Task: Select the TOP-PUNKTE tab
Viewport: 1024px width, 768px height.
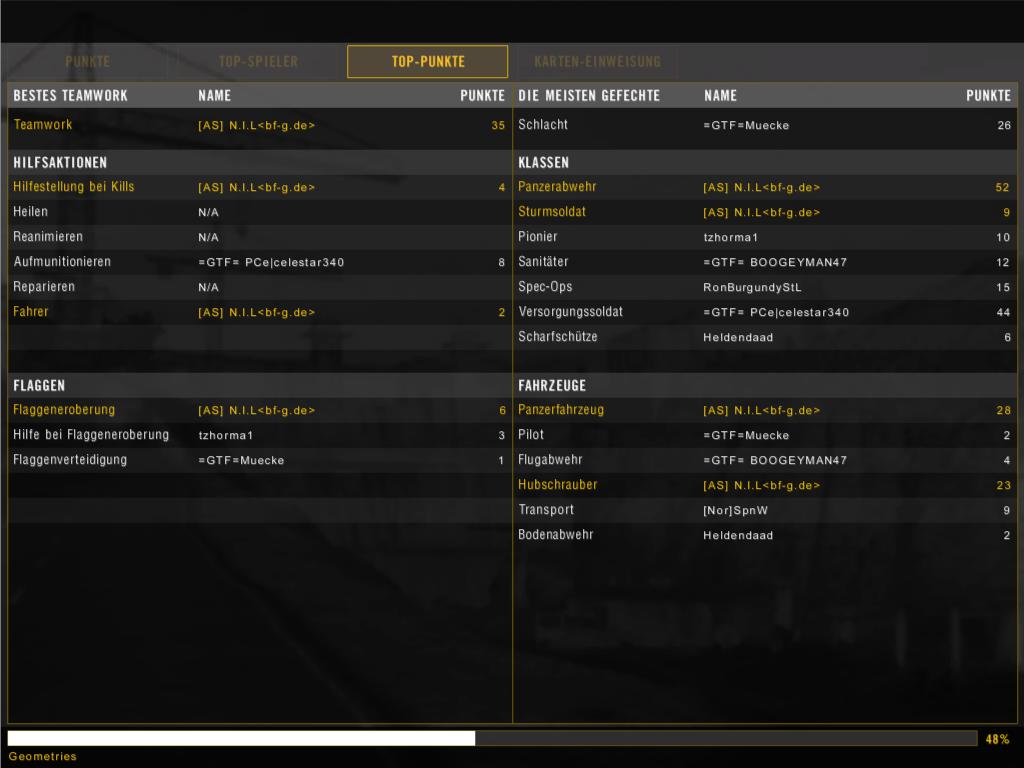Action: (428, 61)
